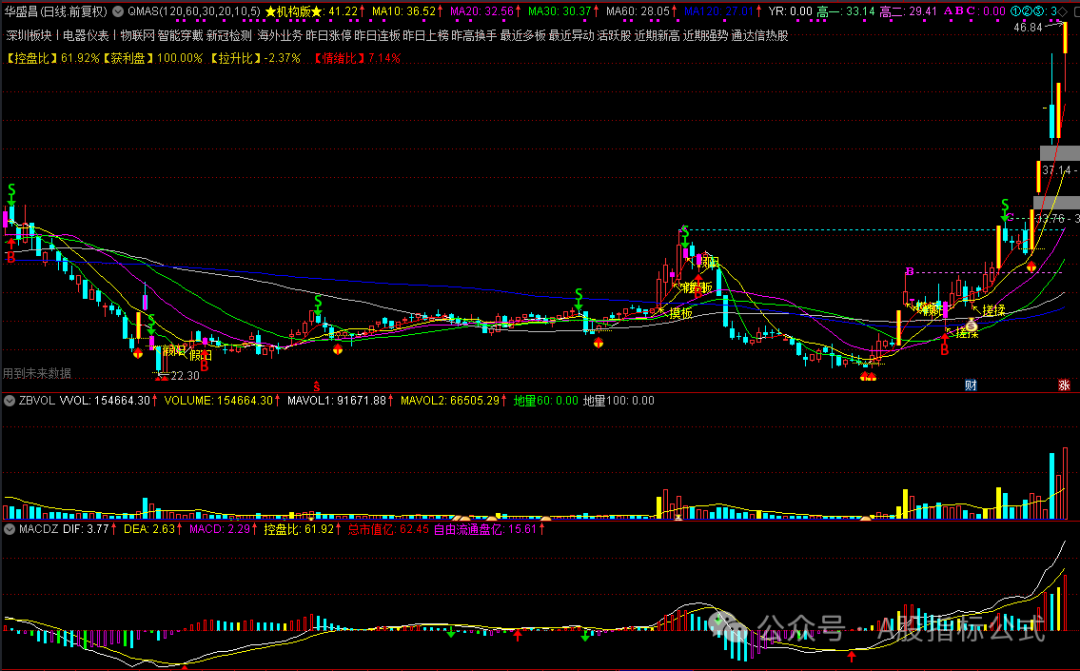The width and height of the screenshot is (1080, 671).
Task: Select the 昨高换手 tag
Action: [x=474, y=35]
